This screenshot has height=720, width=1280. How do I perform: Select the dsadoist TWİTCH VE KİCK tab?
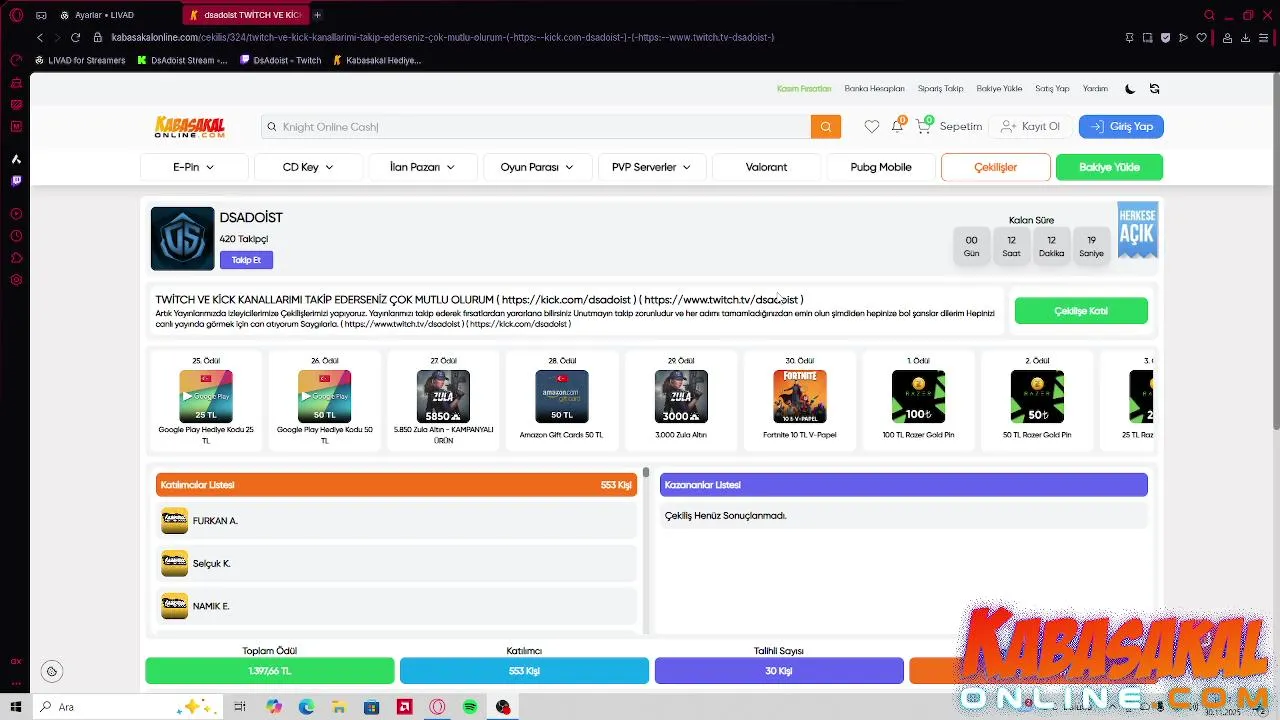pyautogui.click(x=246, y=15)
